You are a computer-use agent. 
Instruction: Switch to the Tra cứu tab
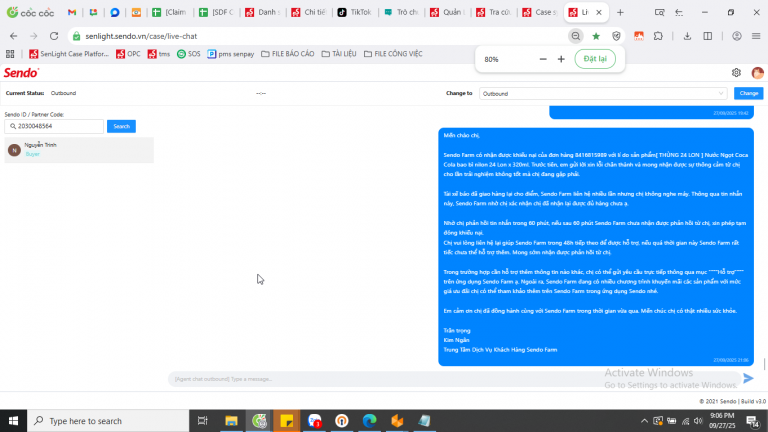click(x=493, y=12)
